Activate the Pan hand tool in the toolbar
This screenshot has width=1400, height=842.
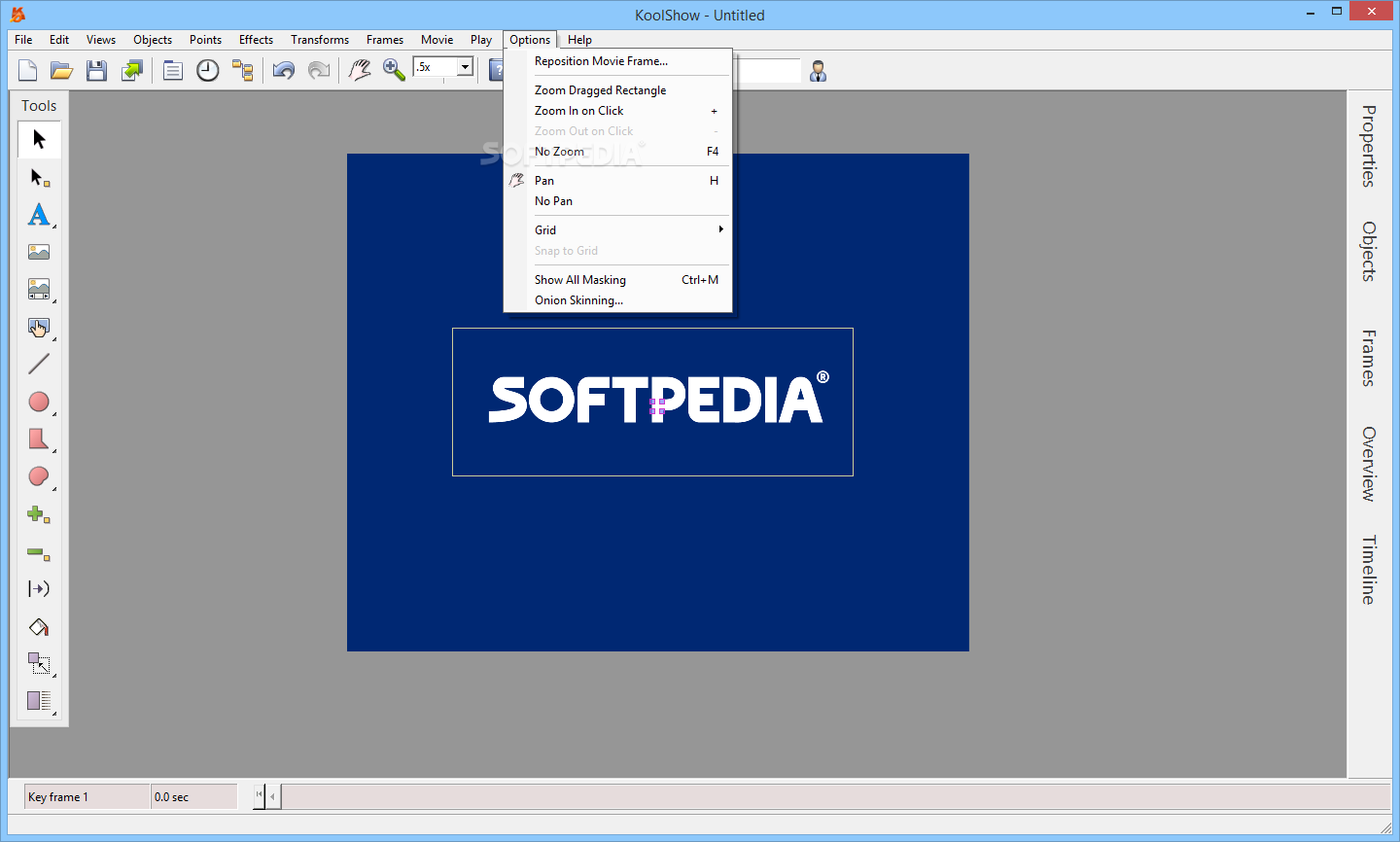[x=360, y=70]
